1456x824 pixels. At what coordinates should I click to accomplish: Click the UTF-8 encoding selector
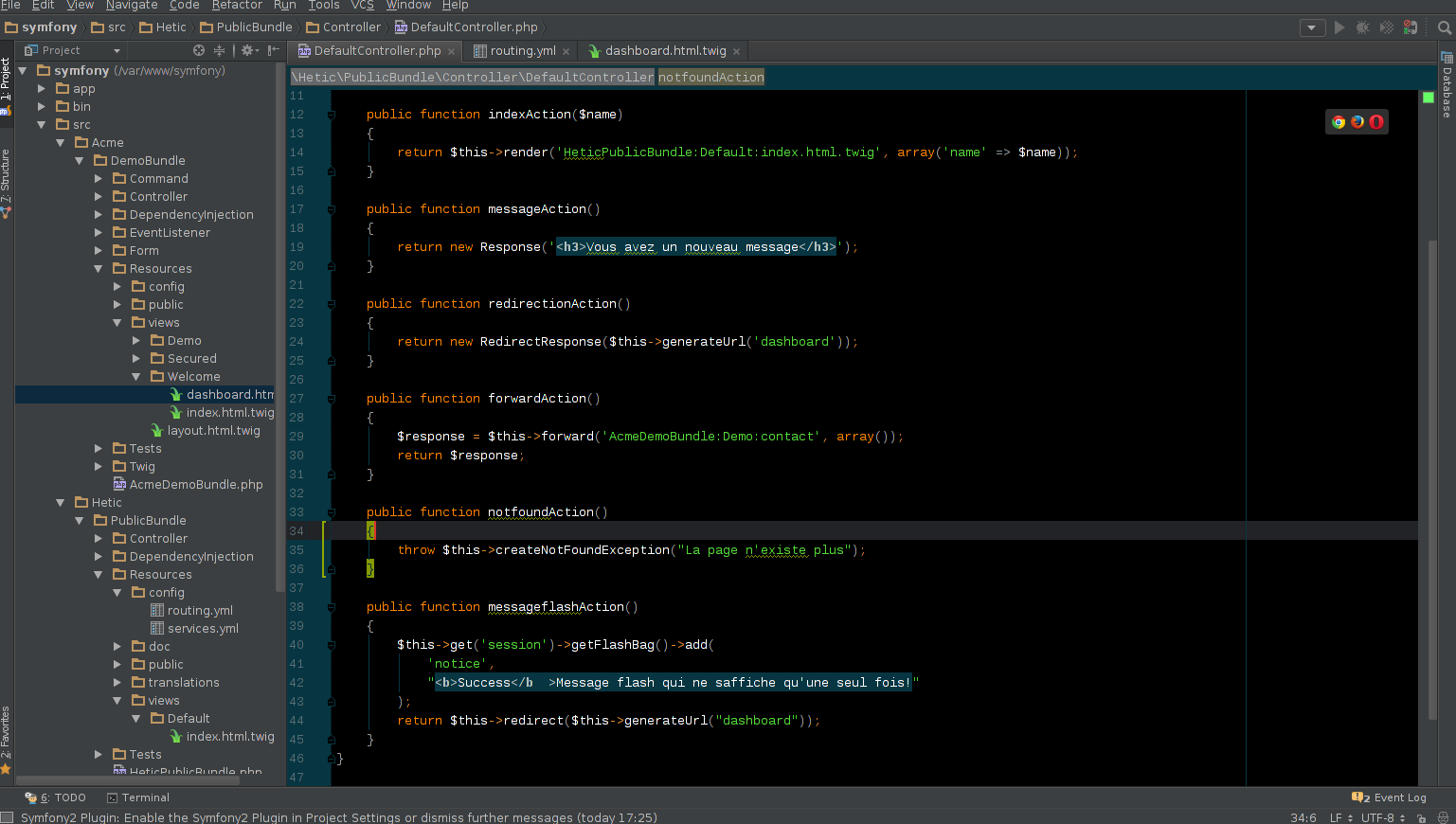[1383, 817]
